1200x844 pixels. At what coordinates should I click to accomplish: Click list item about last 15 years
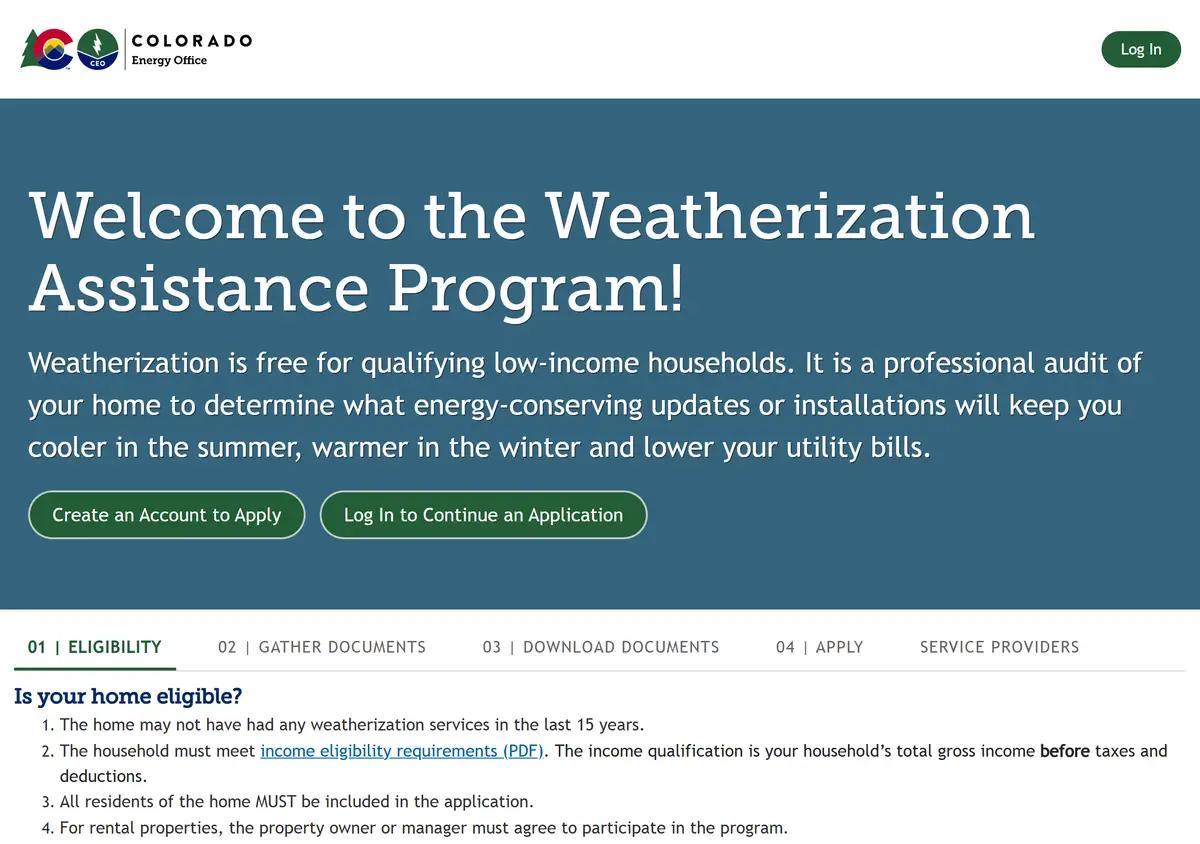pyautogui.click(x=352, y=725)
